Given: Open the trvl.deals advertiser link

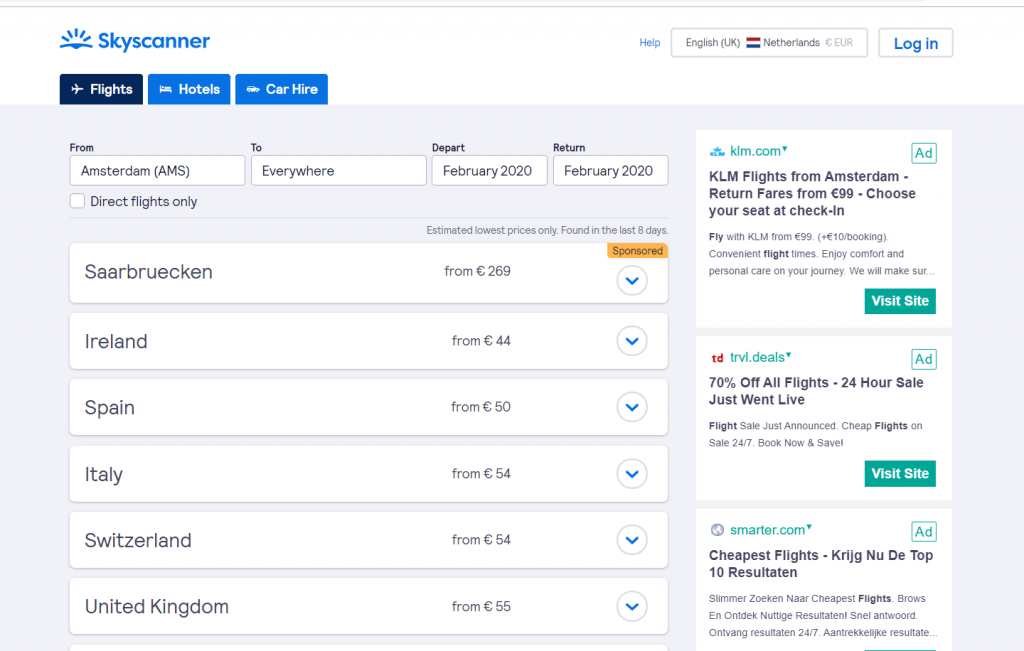Looking at the screenshot, I should [x=757, y=357].
